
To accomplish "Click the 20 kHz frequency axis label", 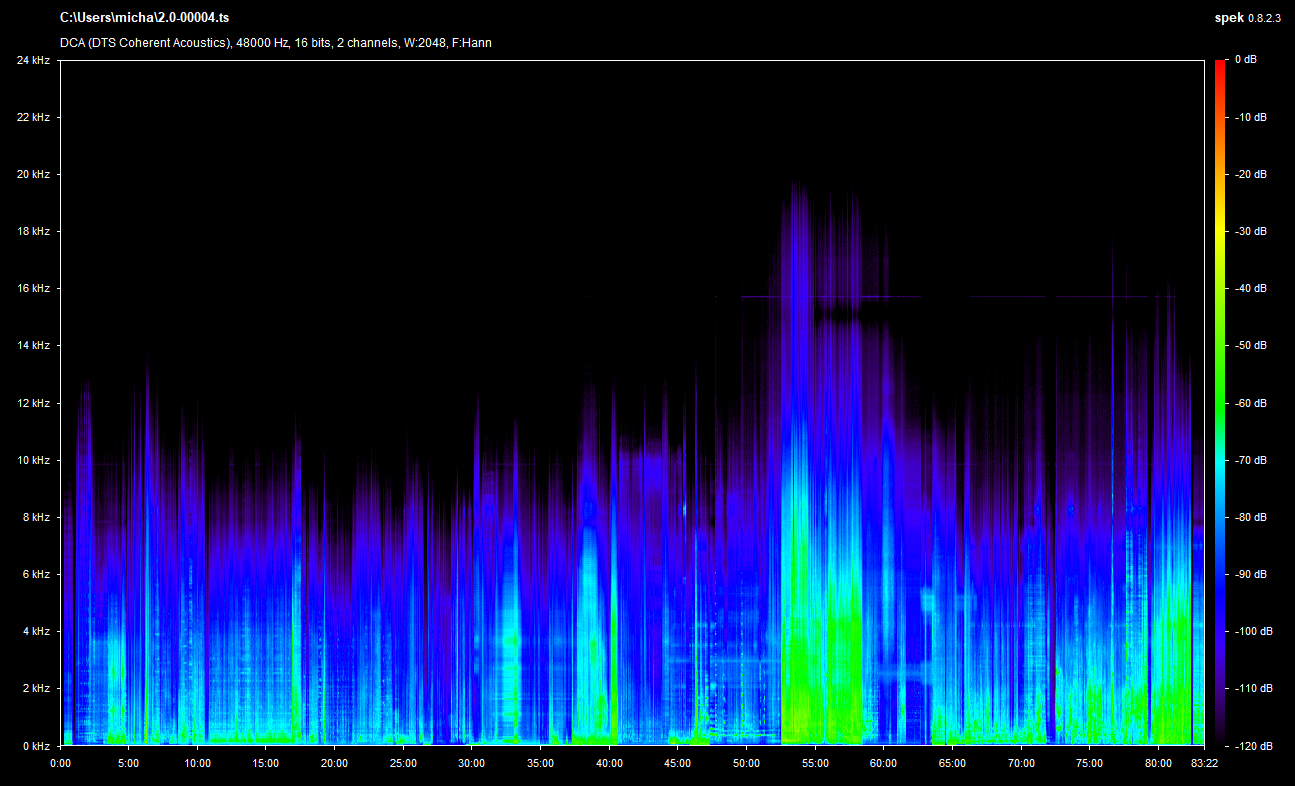I will pyautogui.click(x=32, y=174).
